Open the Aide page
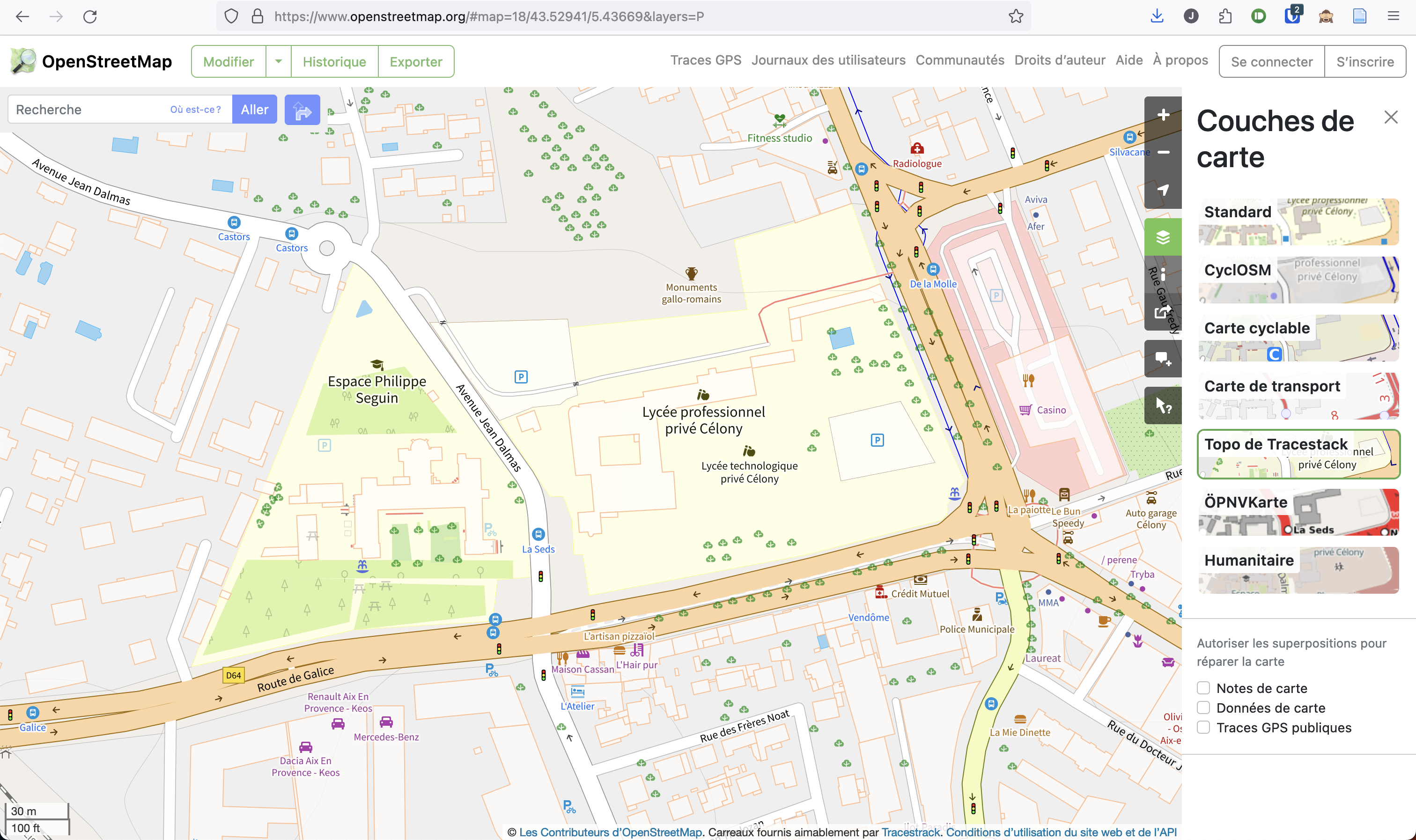This screenshot has height=840, width=1416. point(1129,60)
